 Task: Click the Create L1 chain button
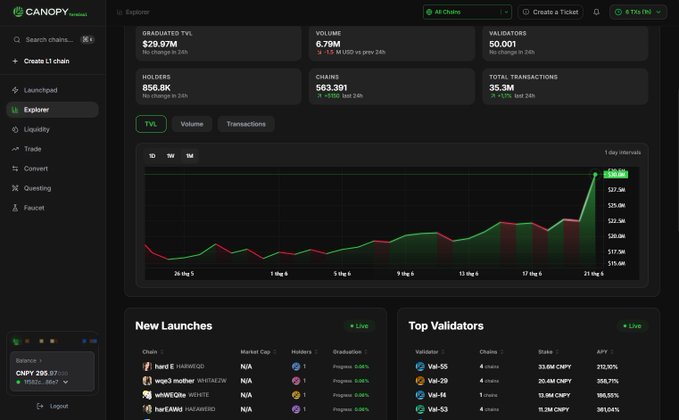pos(52,61)
